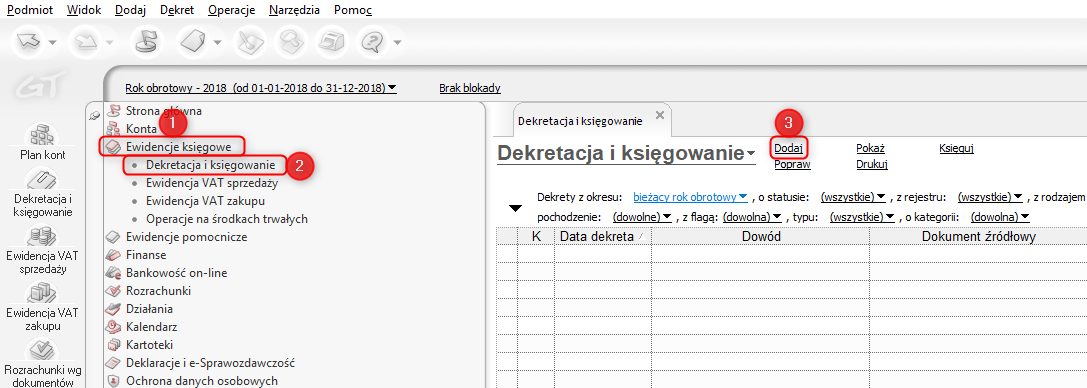Select Ewidencja VAT zakupu tree item
The width and height of the screenshot is (1087, 388).
[x=206, y=201]
